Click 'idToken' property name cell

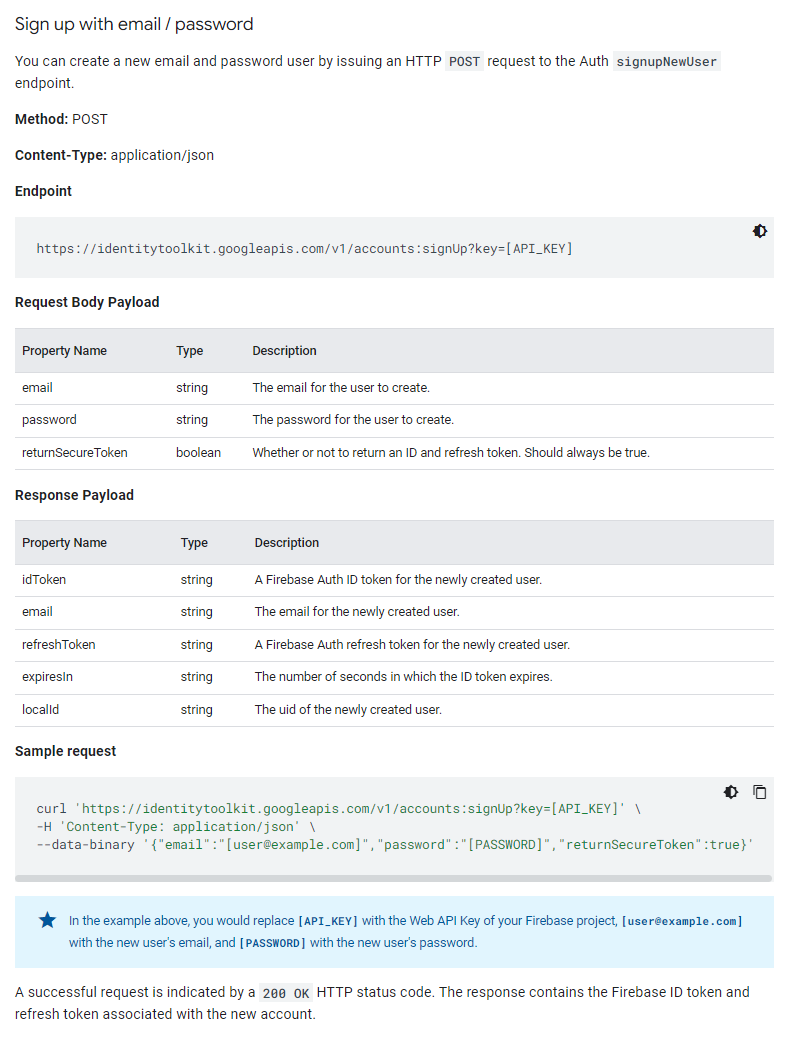click(x=44, y=580)
